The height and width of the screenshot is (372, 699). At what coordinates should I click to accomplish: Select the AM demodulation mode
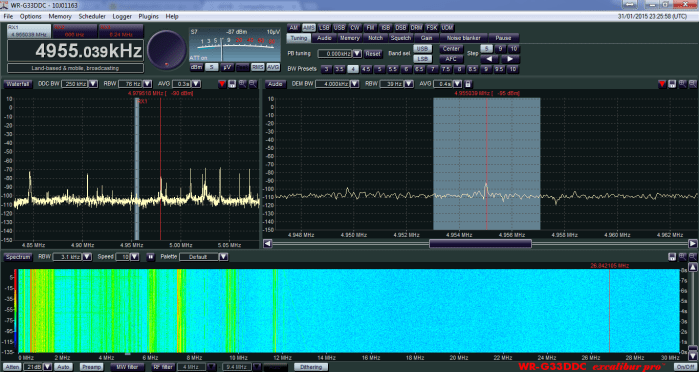tap(293, 28)
